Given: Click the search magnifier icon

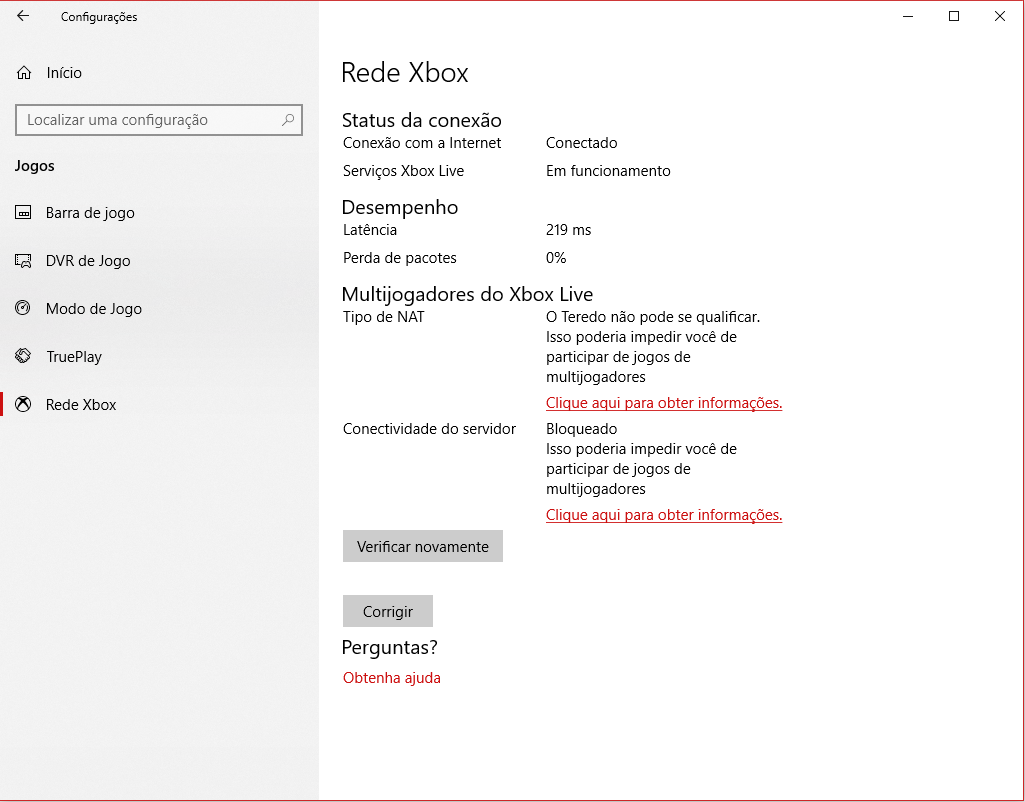Looking at the screenshot, I should [288, 120].
